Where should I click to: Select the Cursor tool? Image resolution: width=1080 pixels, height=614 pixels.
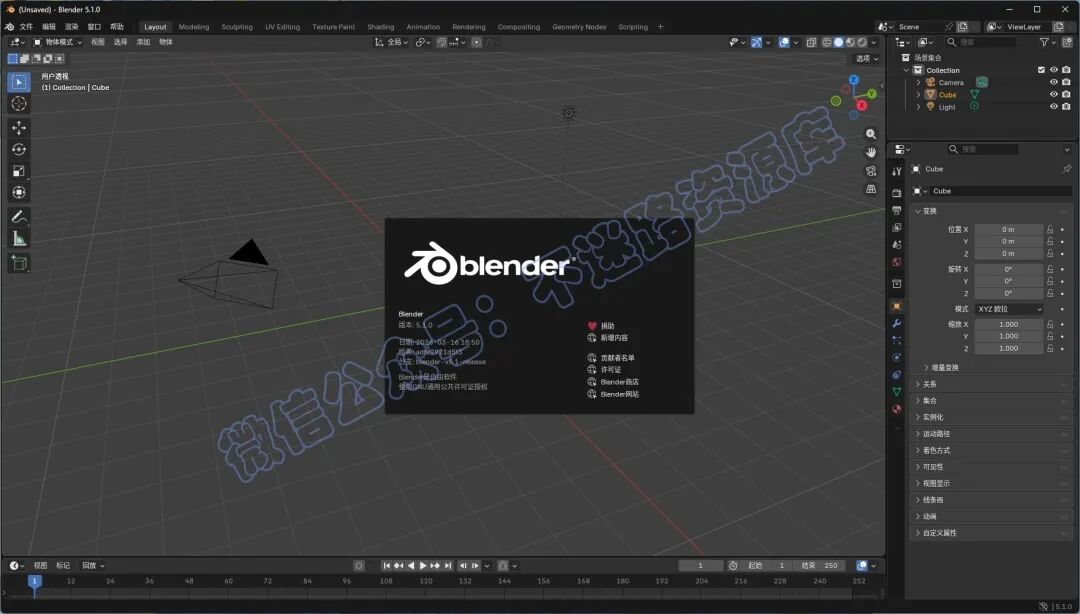tap(19, 103)
